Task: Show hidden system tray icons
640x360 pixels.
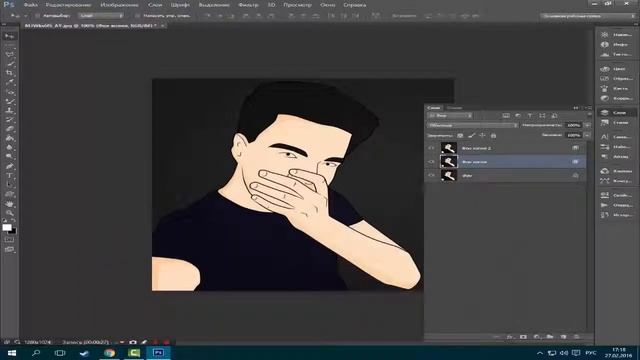Action: 540,353
